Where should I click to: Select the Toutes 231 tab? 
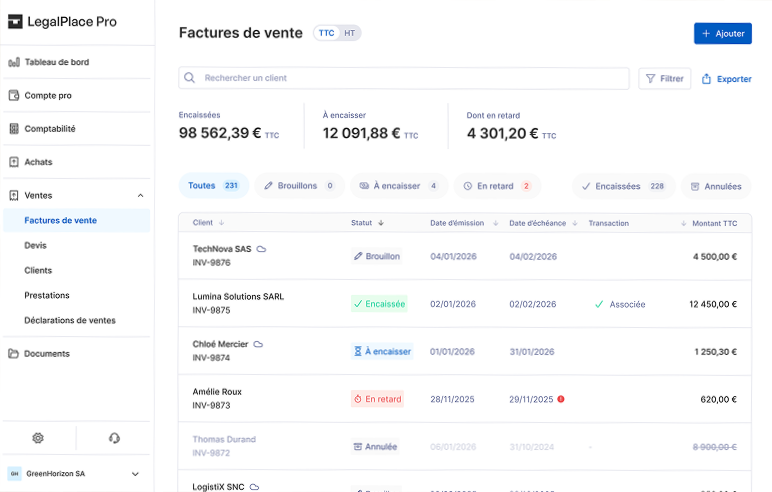214,186
